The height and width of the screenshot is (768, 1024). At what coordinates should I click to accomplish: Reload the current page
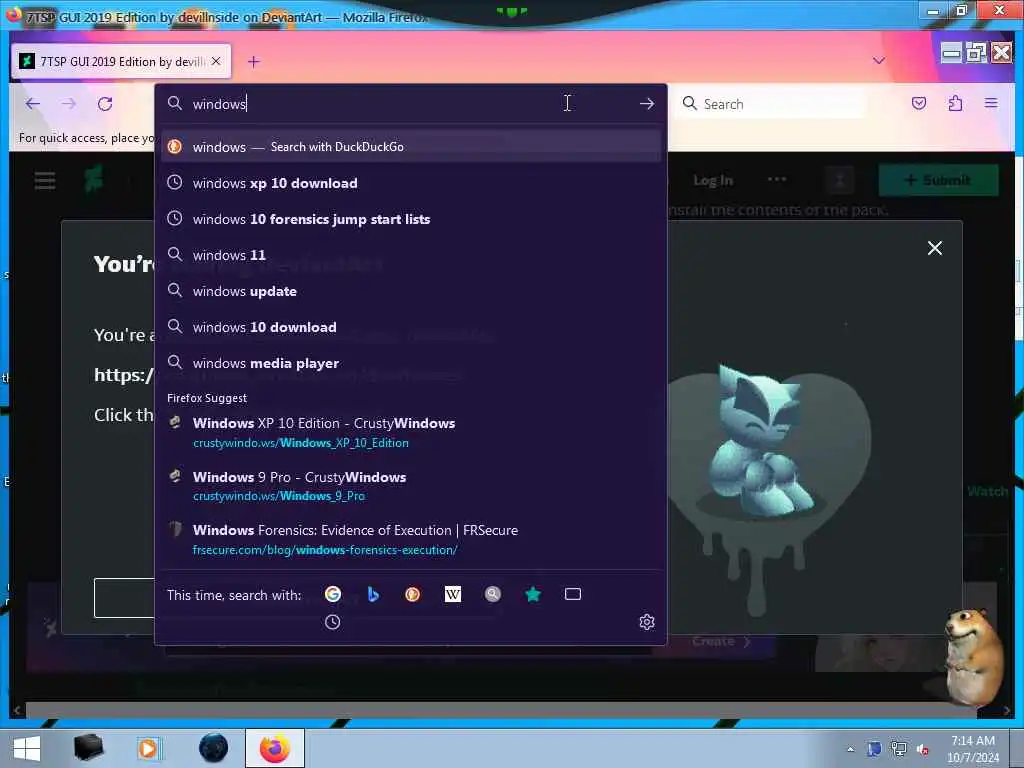coord(105,103)
